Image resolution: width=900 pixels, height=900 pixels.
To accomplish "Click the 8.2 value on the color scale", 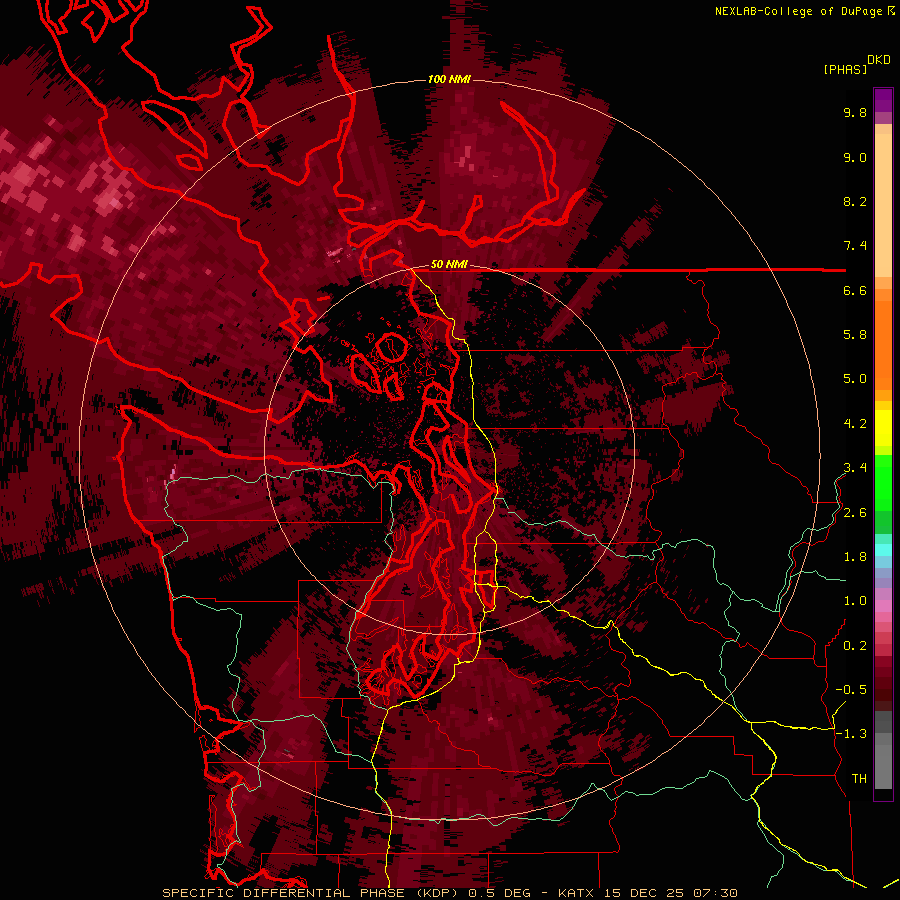I will (855, 201).
